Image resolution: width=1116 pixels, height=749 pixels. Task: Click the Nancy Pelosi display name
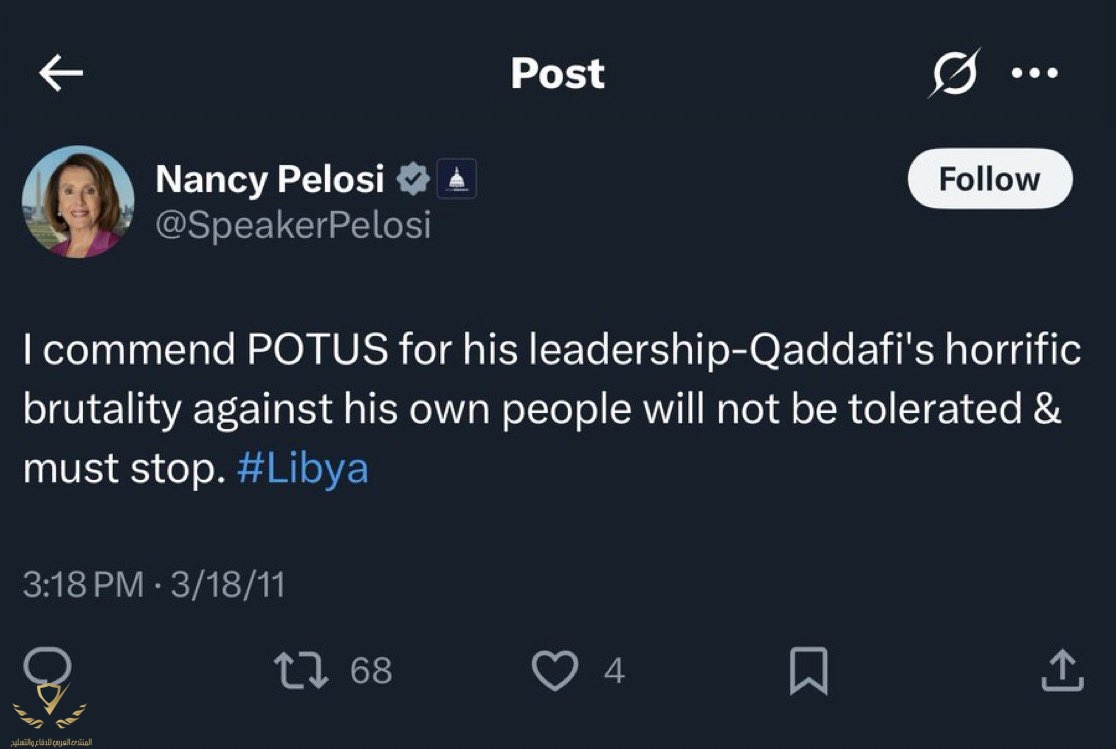pyautogui.click(x=270, y=180)
